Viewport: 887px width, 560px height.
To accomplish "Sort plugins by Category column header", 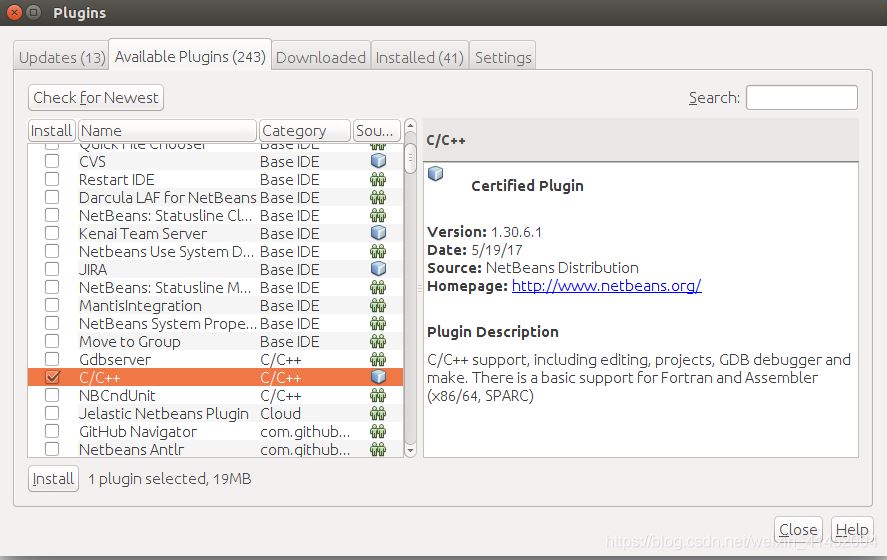I will [304, 130].
